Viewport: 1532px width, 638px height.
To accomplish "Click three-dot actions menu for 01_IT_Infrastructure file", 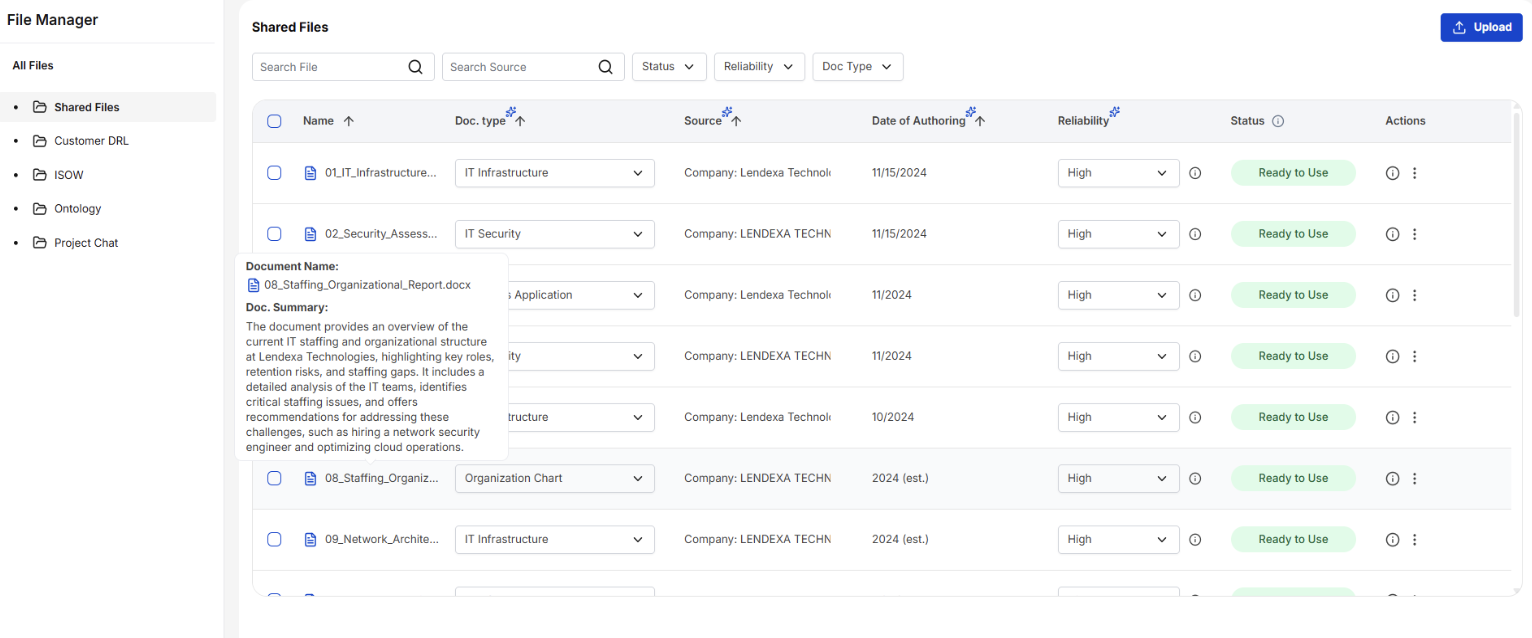I will click(1414, 173).
